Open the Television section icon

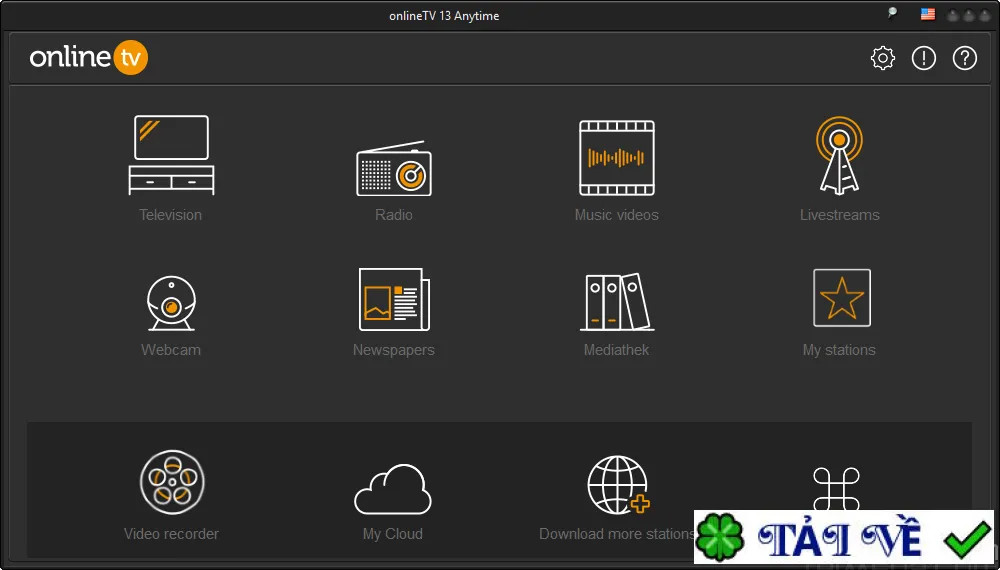171,155
